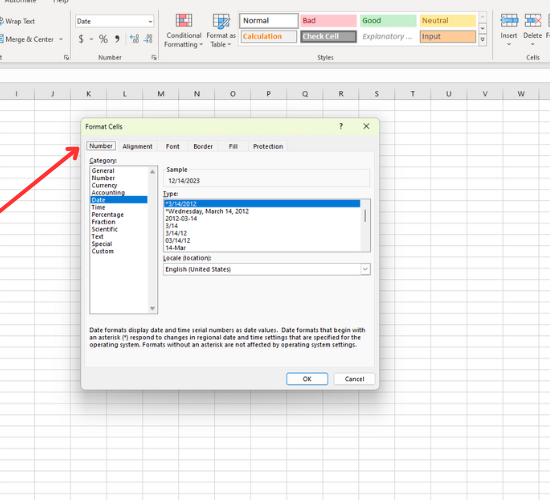Open Number group dialog launcher
The height and width of the screenshot is (500, 550).
(x=154, y=58)
